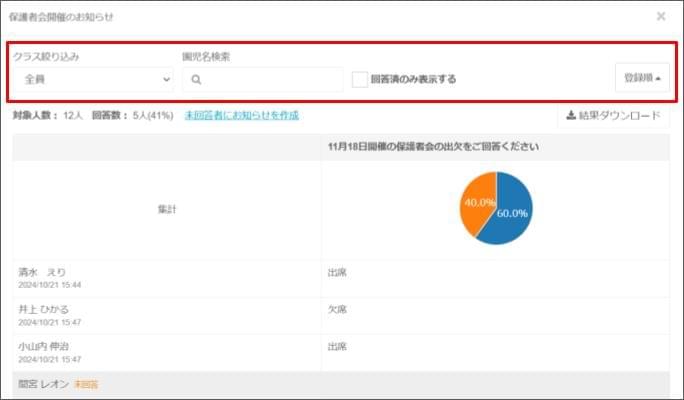Toggle the 登録順 sort order button
The width and height of the screenshot is (684, 400).
click(642, 78)
